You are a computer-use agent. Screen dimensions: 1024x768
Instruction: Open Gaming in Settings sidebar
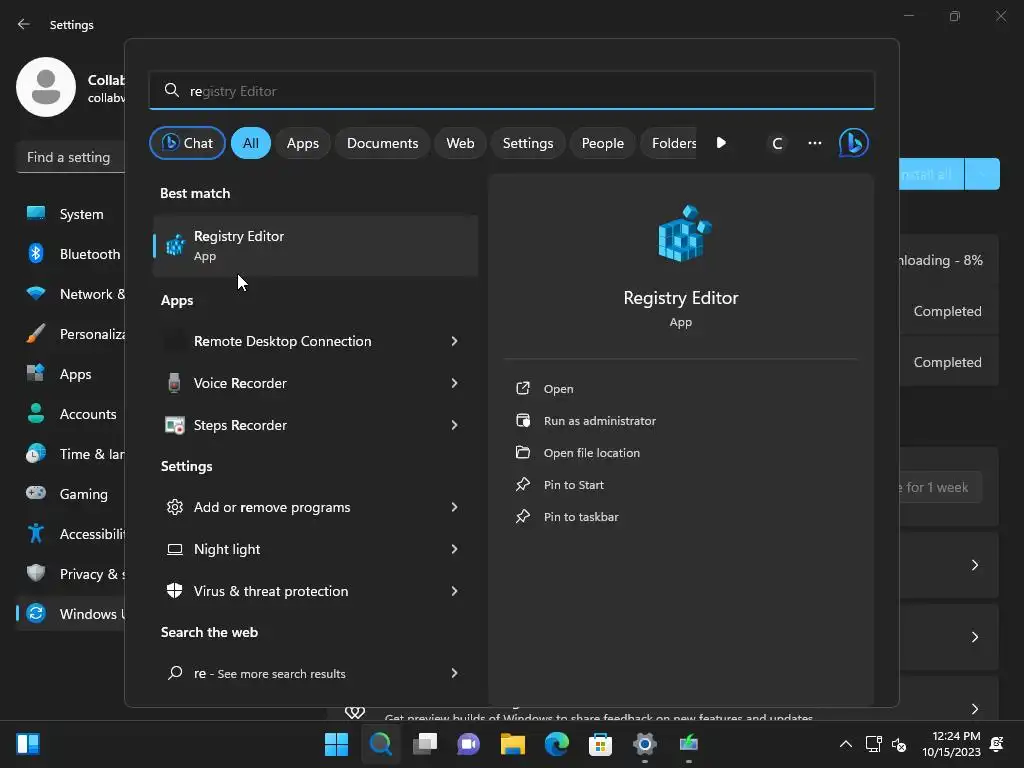(71, 494)
